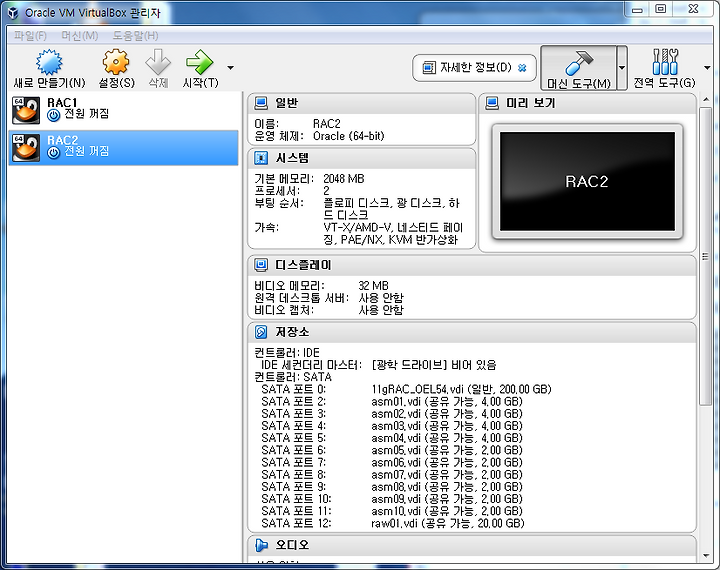Click the RAC1 OS penguin icon
The width and height of the screenshot is (720, 570).
[x=26, y=110]
